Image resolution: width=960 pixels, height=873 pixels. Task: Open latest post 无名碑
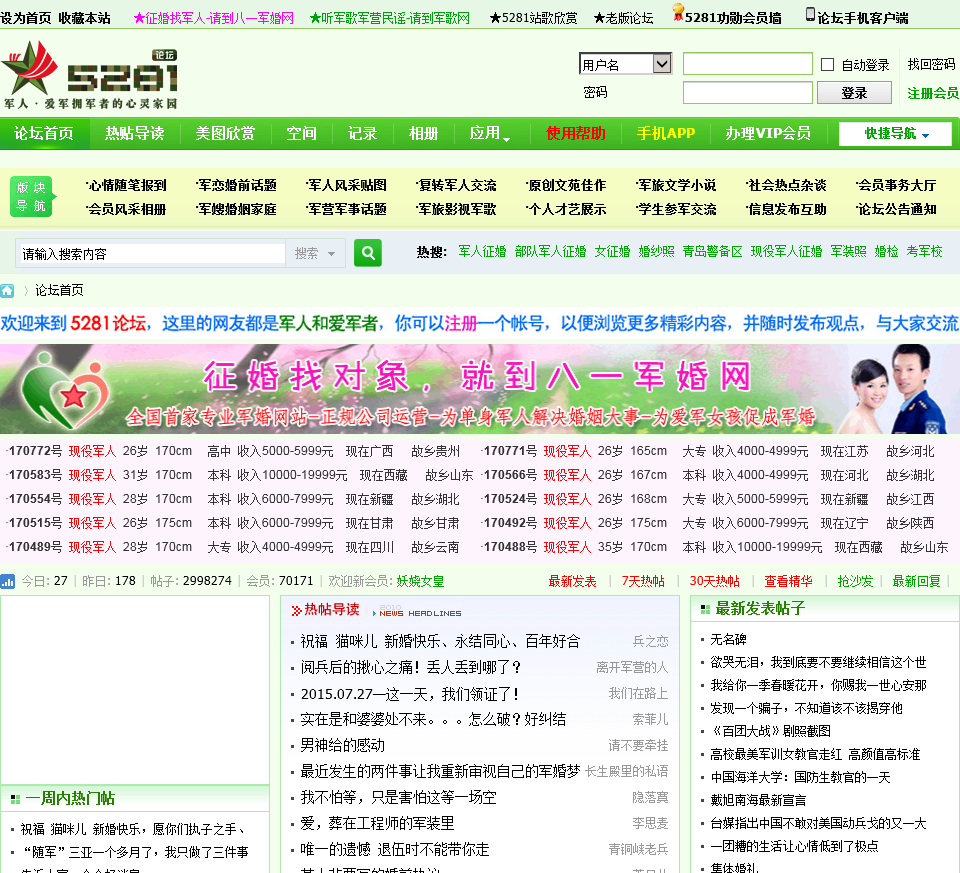tap(729, 640)
